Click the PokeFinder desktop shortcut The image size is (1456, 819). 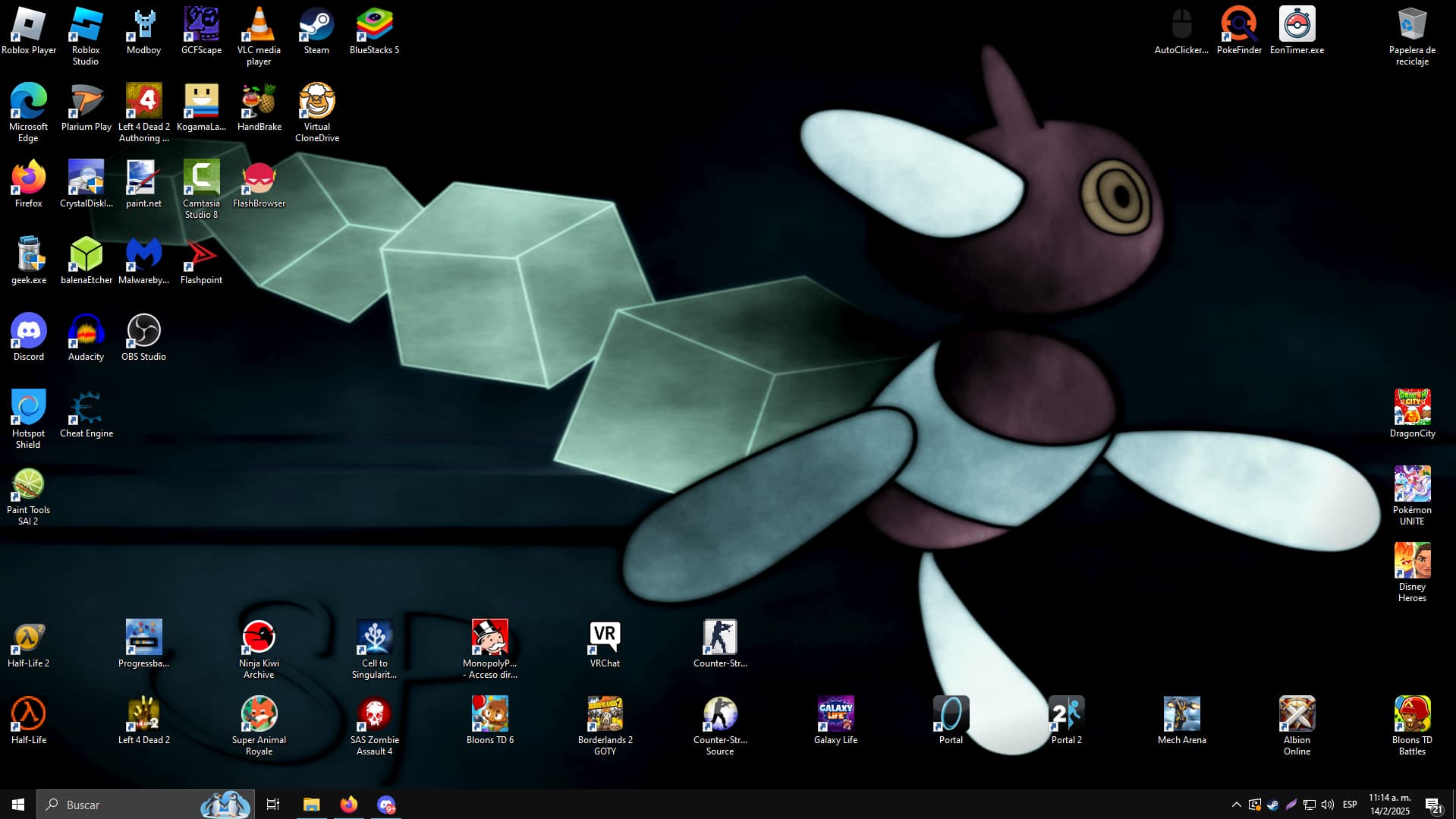(x=1239, y=30)
